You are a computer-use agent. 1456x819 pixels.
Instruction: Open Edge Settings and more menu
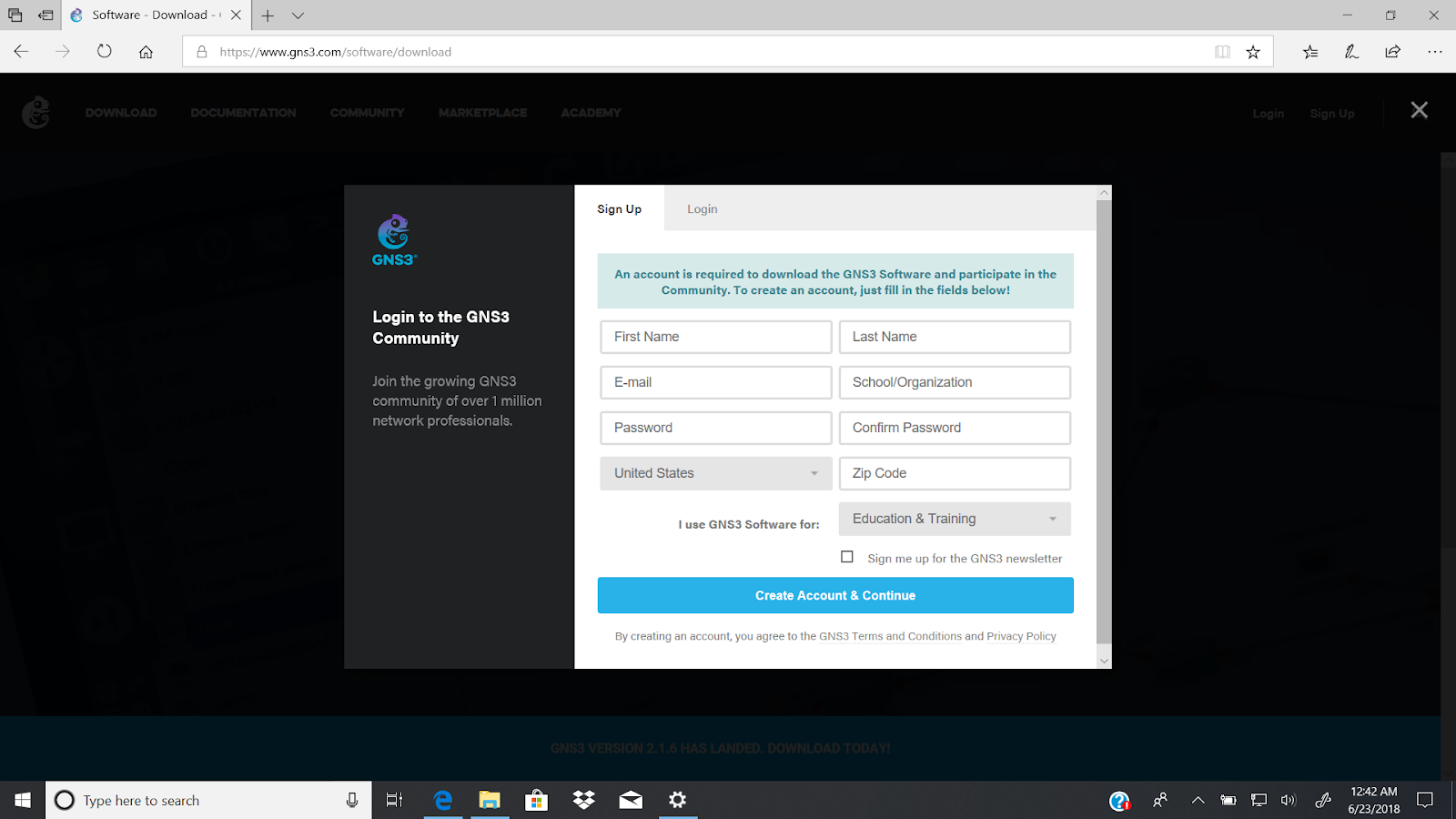1435,52
